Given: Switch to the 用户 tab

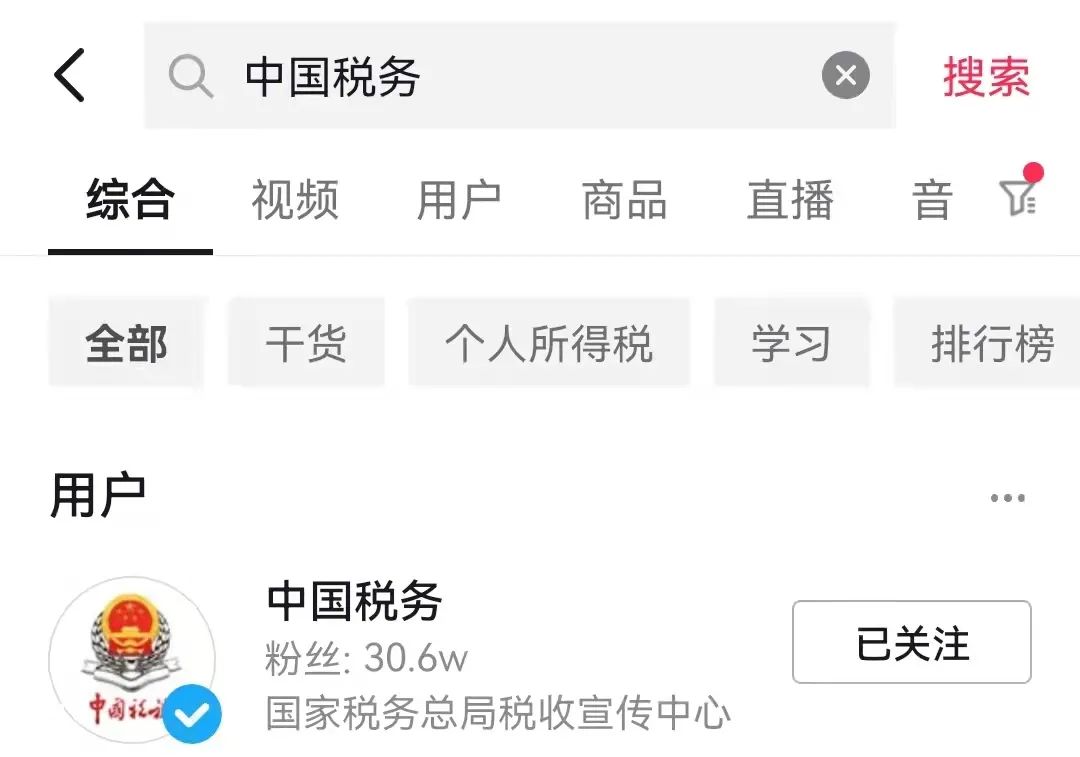Looking at the screenshot, I should click(x=459, y=200).
